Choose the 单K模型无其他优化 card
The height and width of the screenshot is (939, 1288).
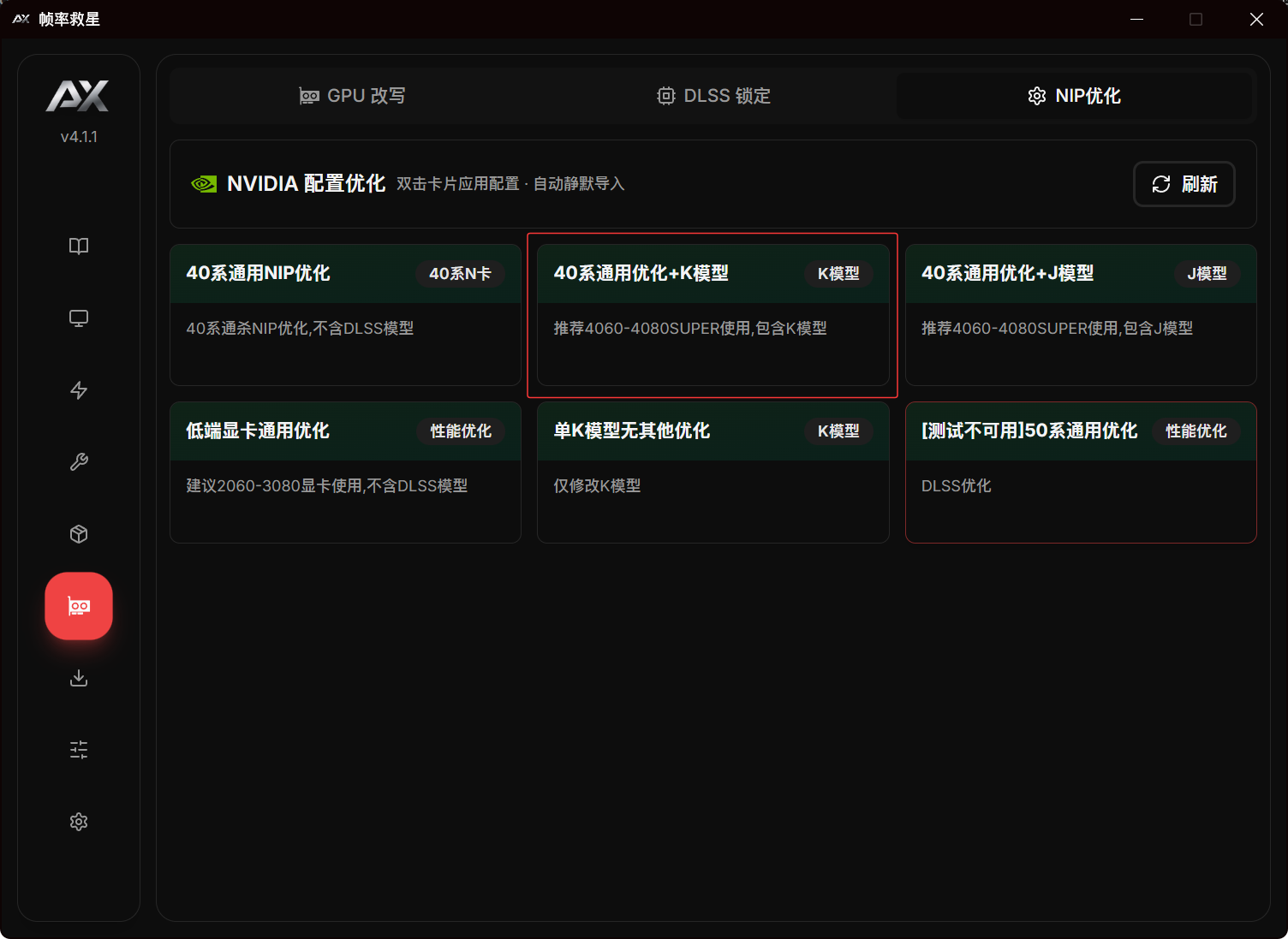click(x=713, y=472)
